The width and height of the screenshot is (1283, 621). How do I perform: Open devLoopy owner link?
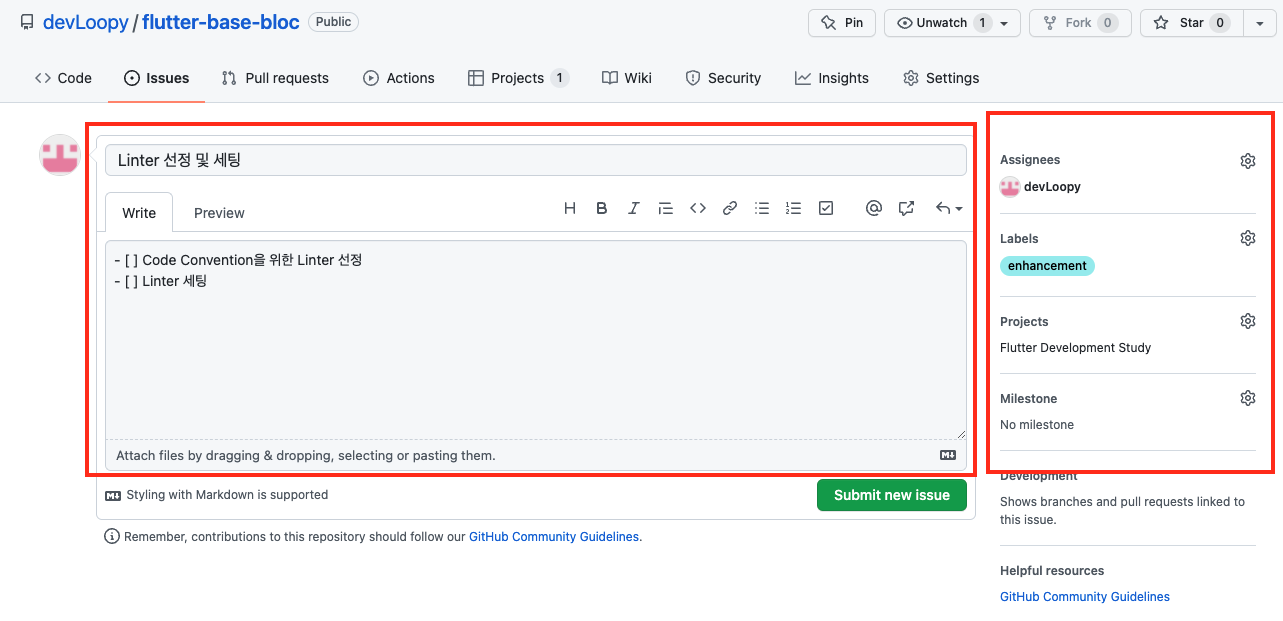point(85,22)
